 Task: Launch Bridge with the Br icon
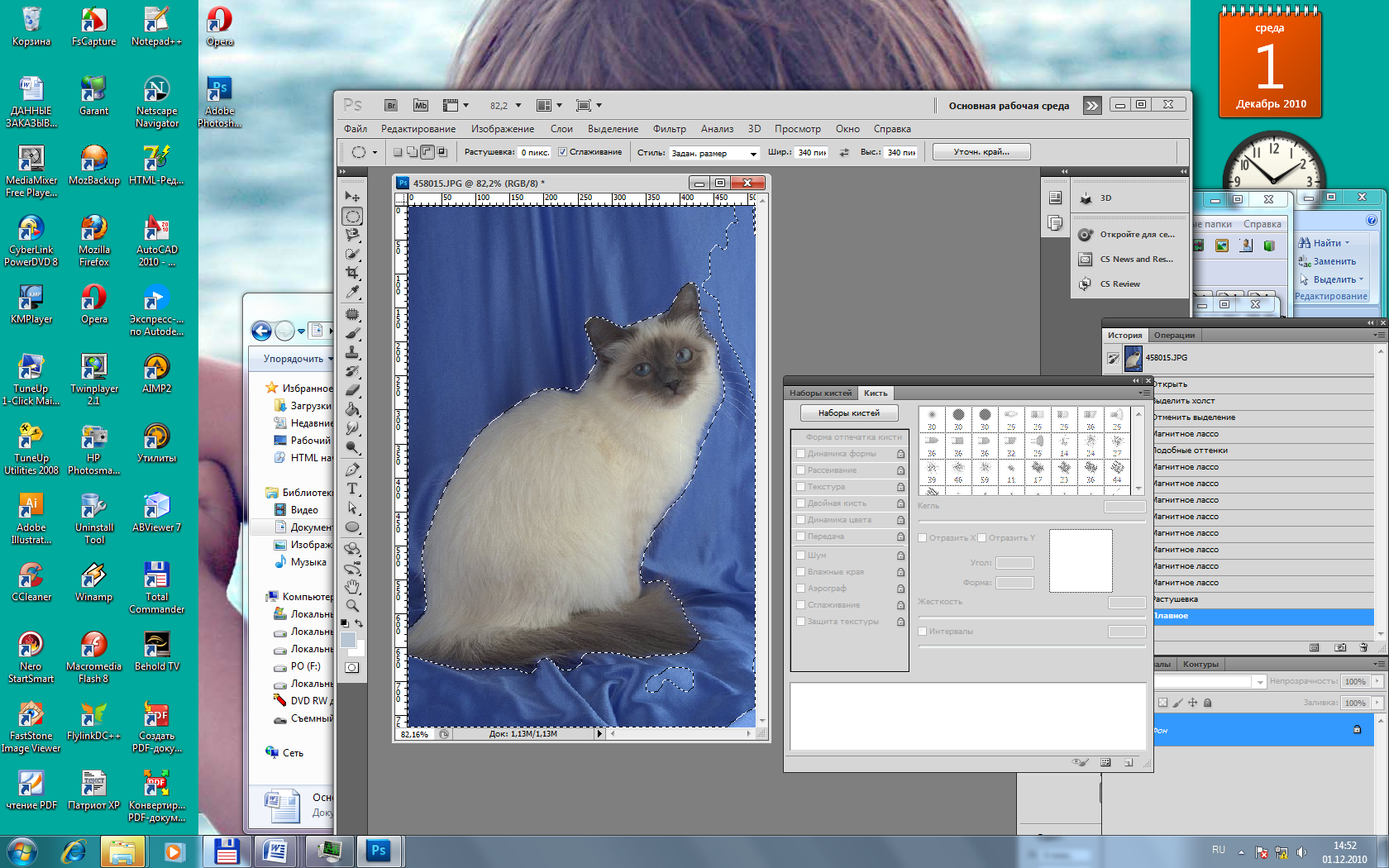click(391, 106)
